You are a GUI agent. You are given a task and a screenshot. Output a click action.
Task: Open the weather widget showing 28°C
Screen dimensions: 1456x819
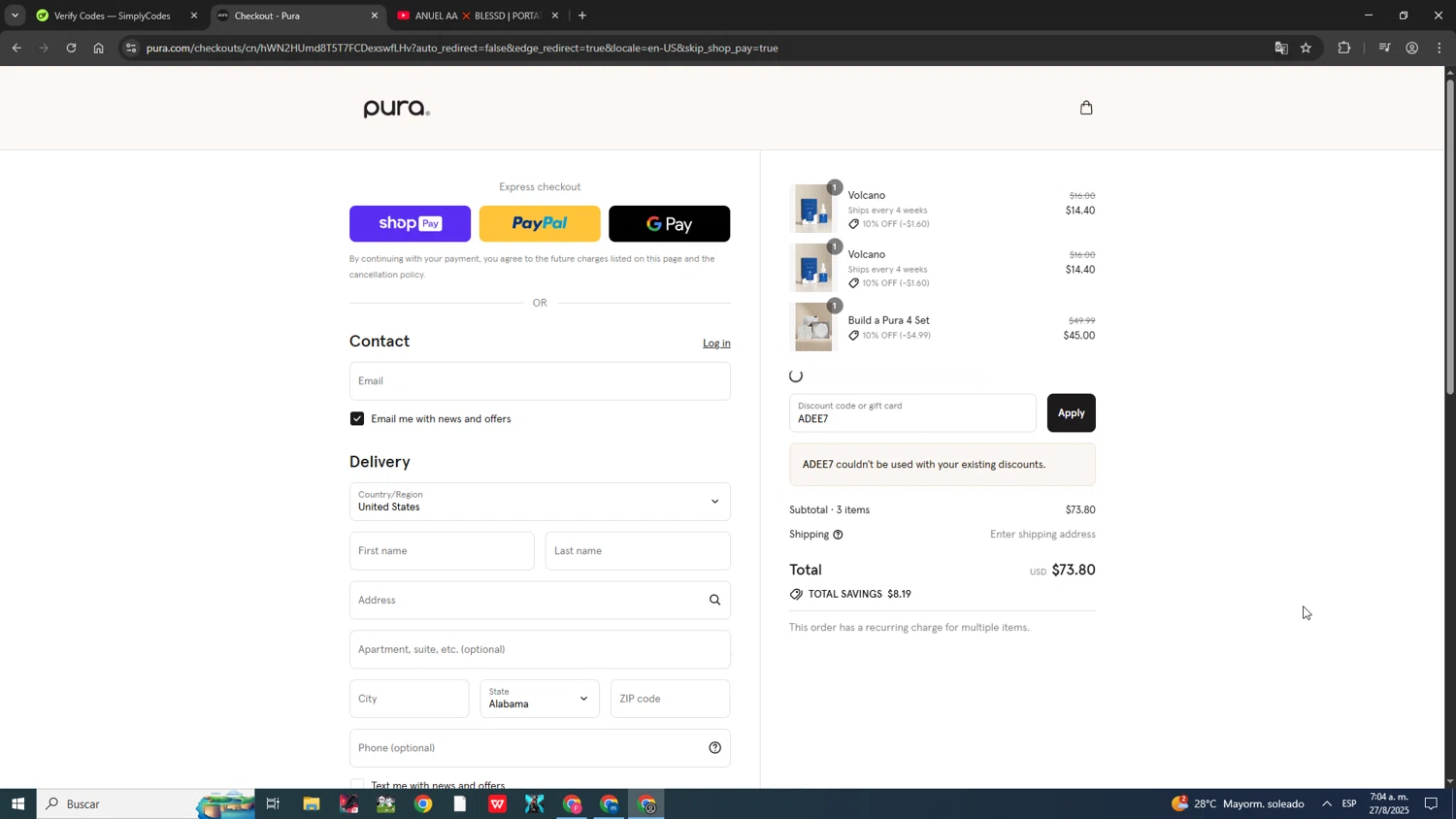point(1238,804)
